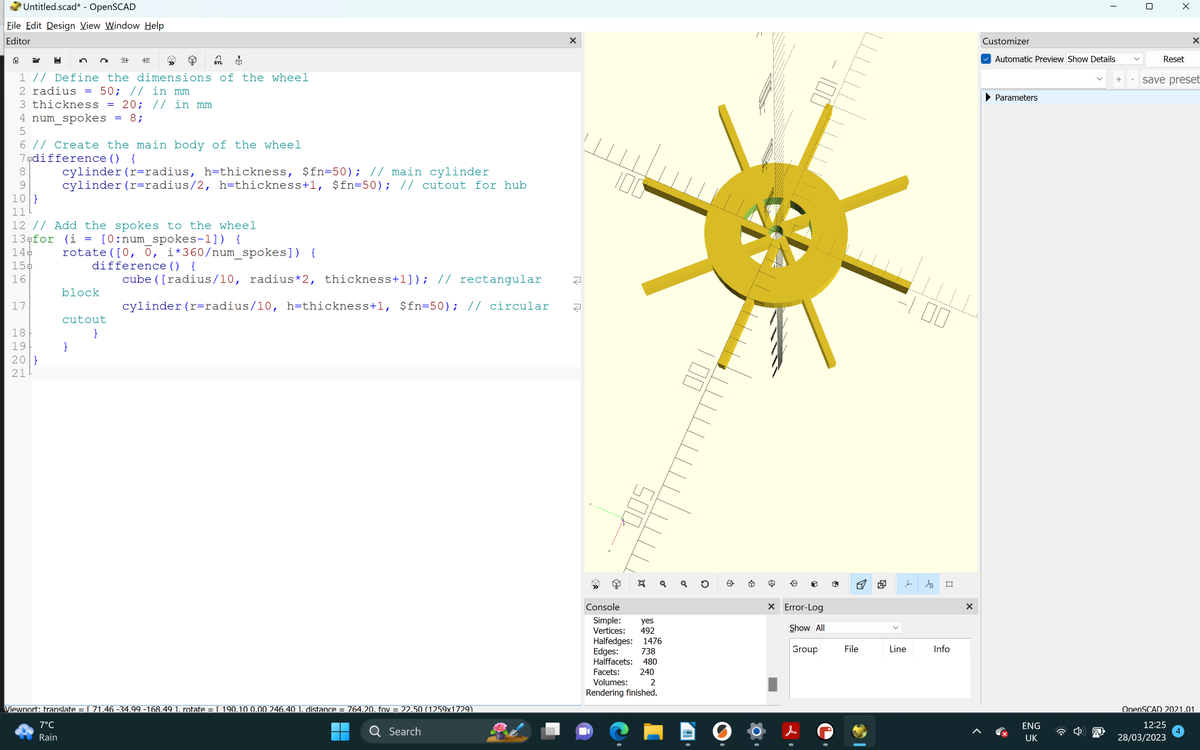
Task: Click the Preview icon in editor toolbar
Action: pos(172,60)
